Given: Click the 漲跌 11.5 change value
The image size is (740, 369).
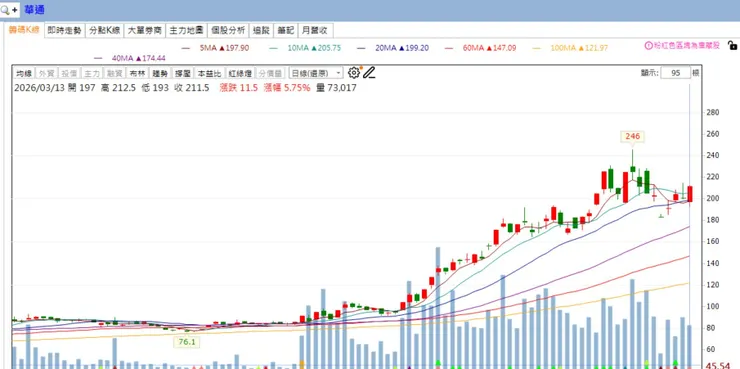Looking at the screenshot, I should (238, 88).
